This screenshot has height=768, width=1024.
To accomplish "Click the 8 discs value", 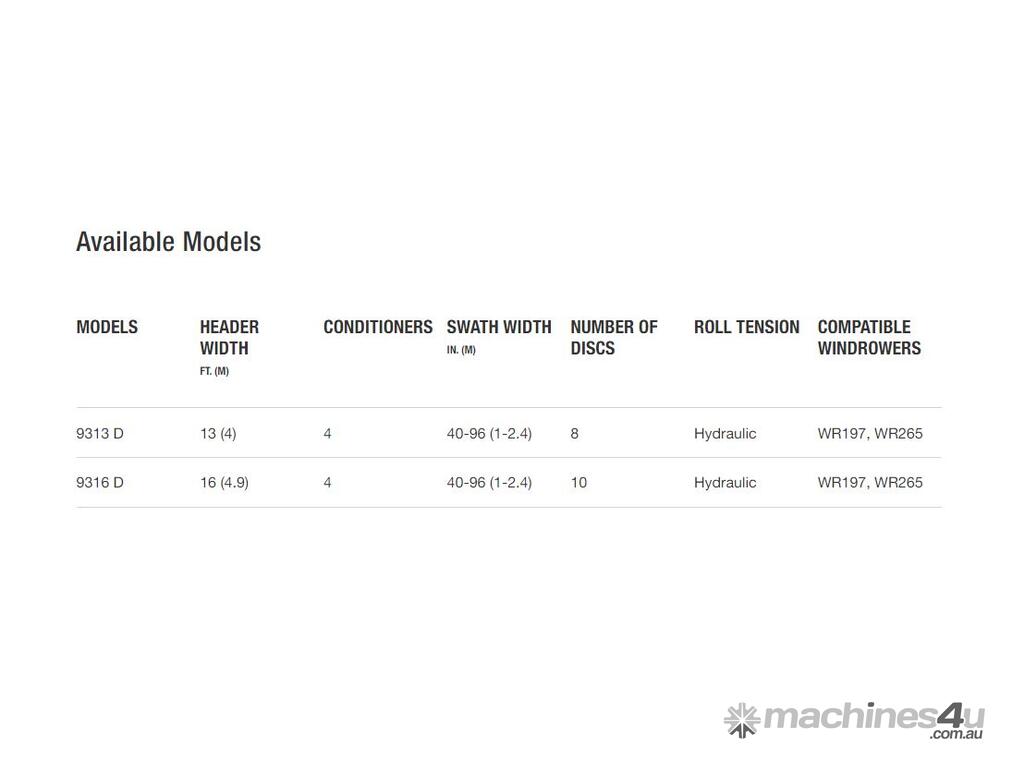I will point(575,434).
